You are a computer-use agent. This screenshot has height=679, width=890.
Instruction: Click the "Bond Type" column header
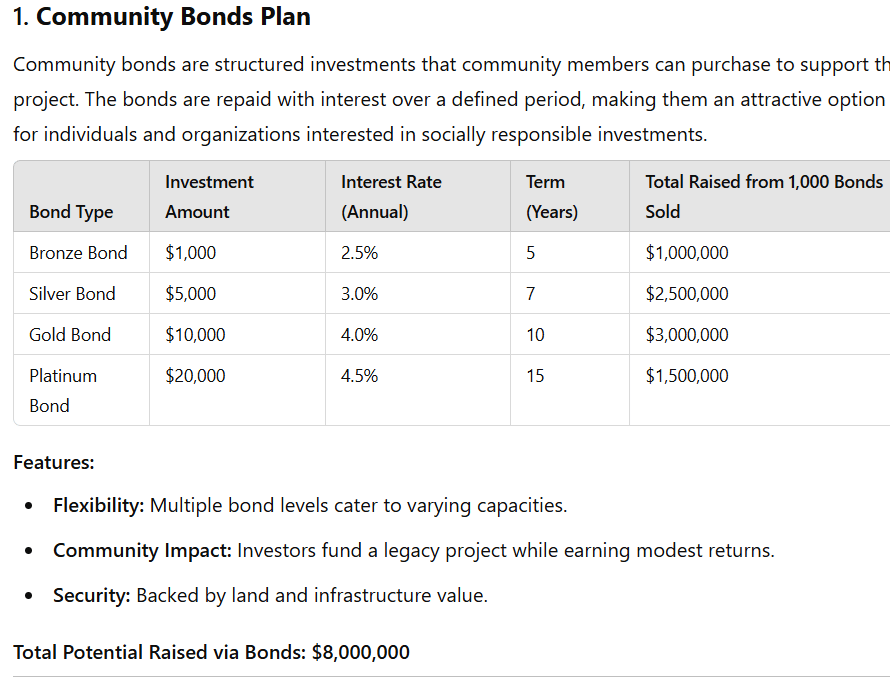pos(71,212)
